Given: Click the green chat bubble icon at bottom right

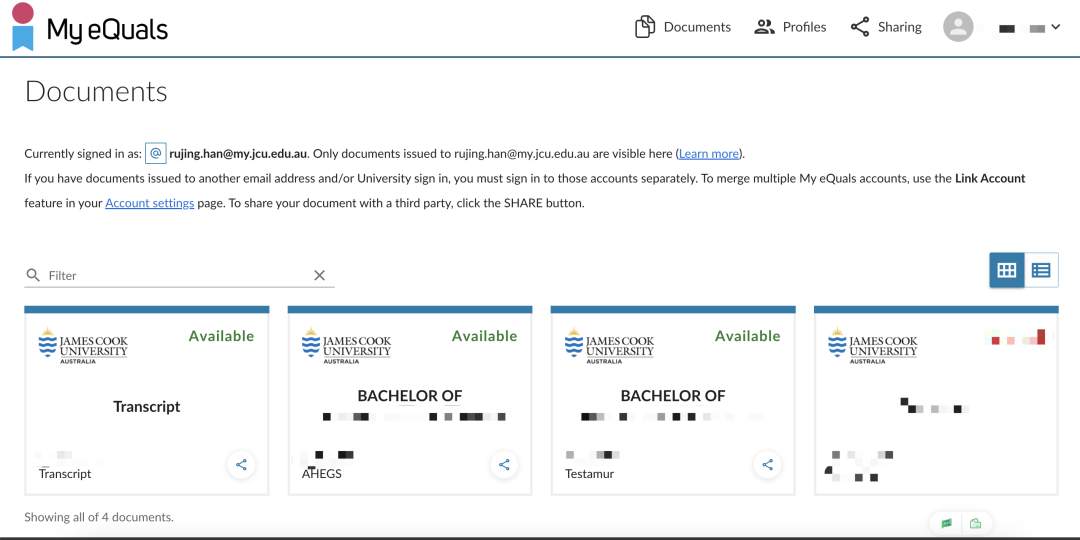Looking at the screenshot, I should pos(946,523).
